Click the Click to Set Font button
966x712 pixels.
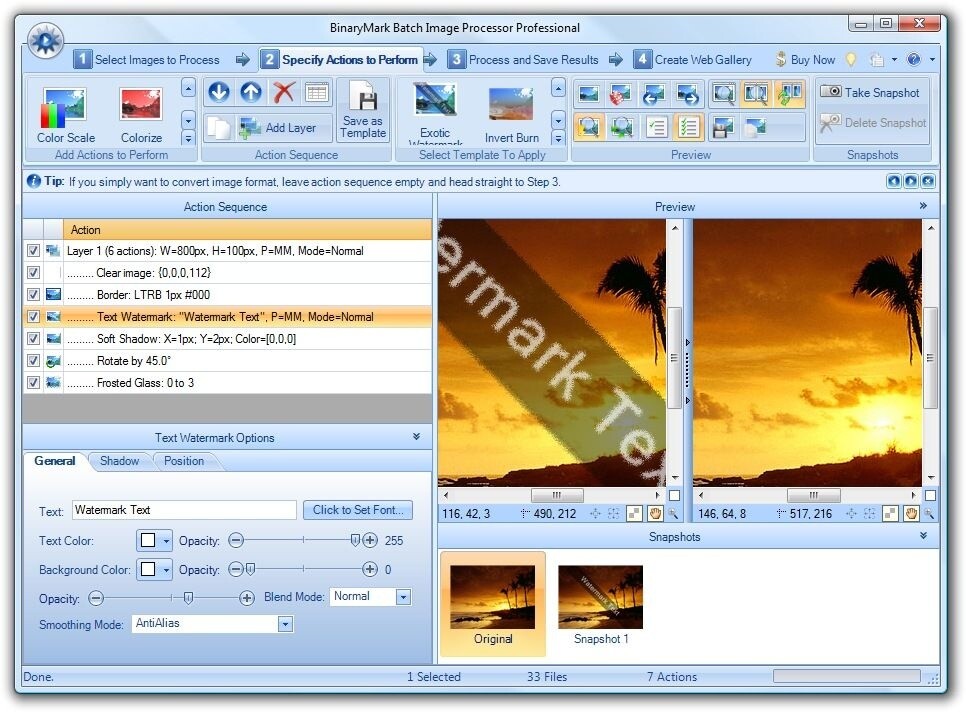tap(358, 510)
